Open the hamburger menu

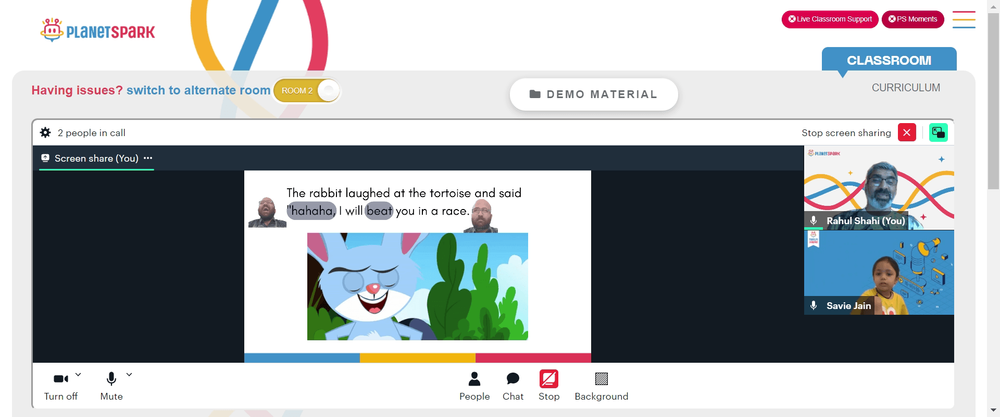tap(964, 19)
